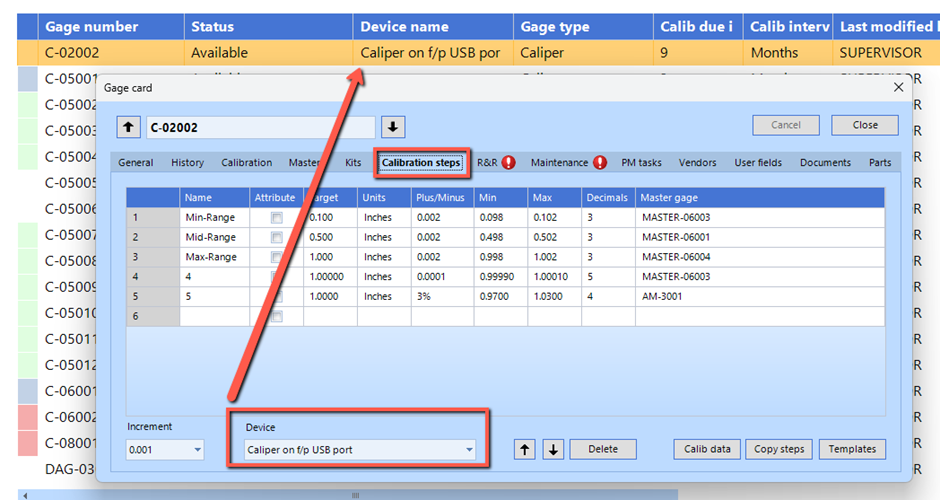Image resolution: width=940 pixels, height=500 pixels.
Task: Switch to the Calibration tab
Action: [246, 163]
